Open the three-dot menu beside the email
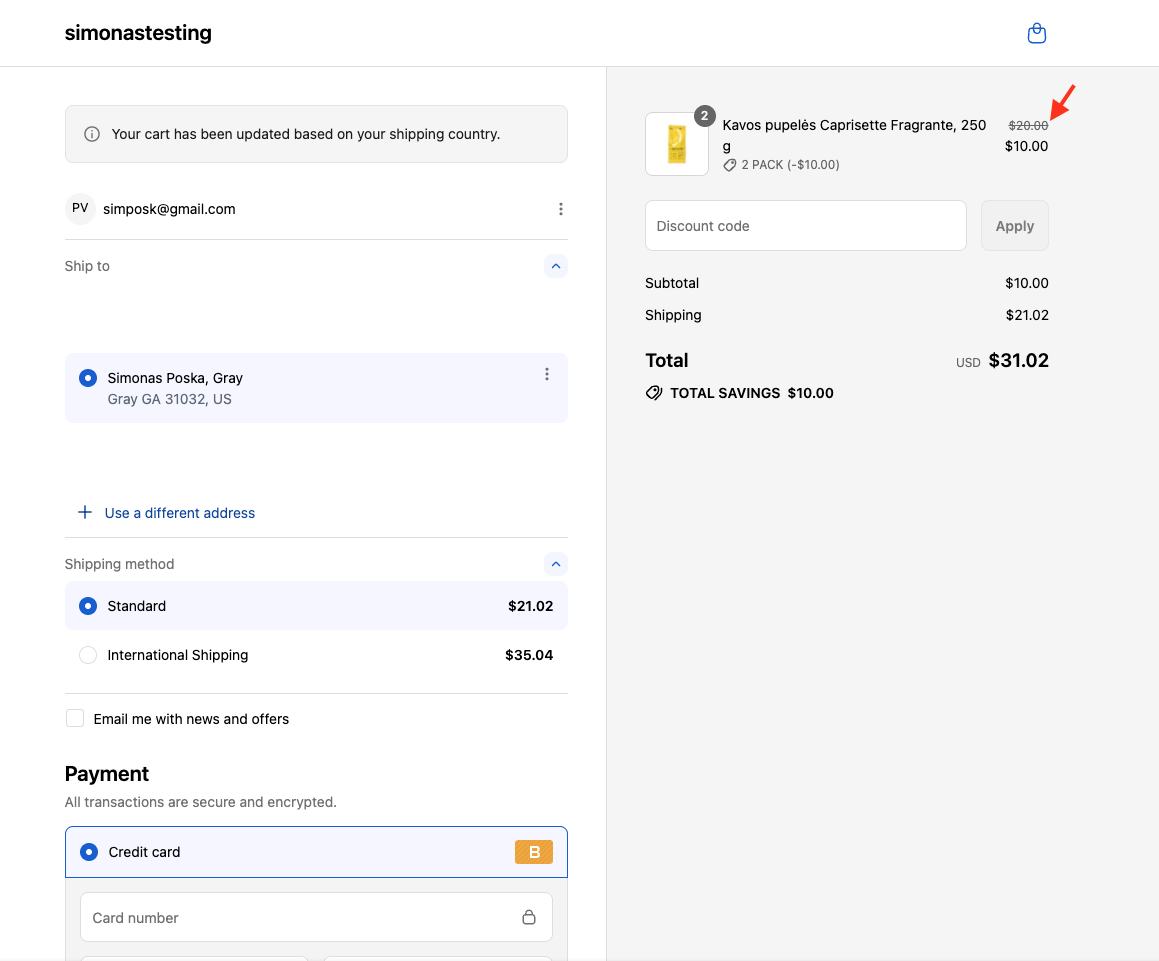Image resolution: width=1159 pixels, height=961 pixels. click(560, 209)
